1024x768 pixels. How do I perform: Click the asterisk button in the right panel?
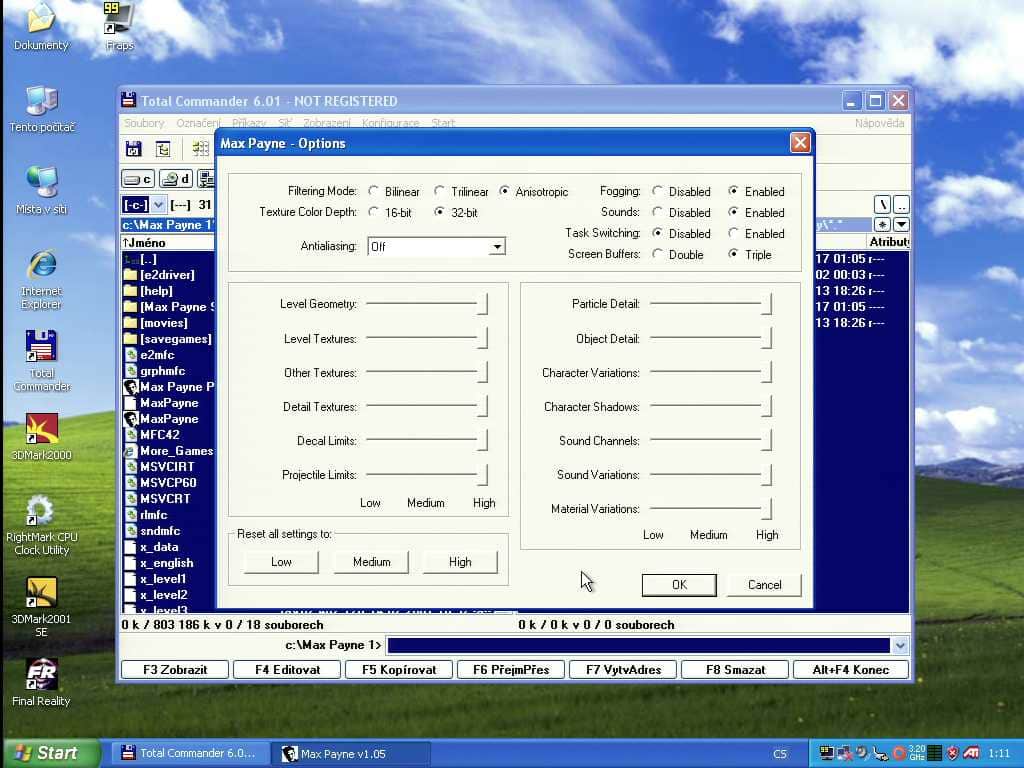882,225
